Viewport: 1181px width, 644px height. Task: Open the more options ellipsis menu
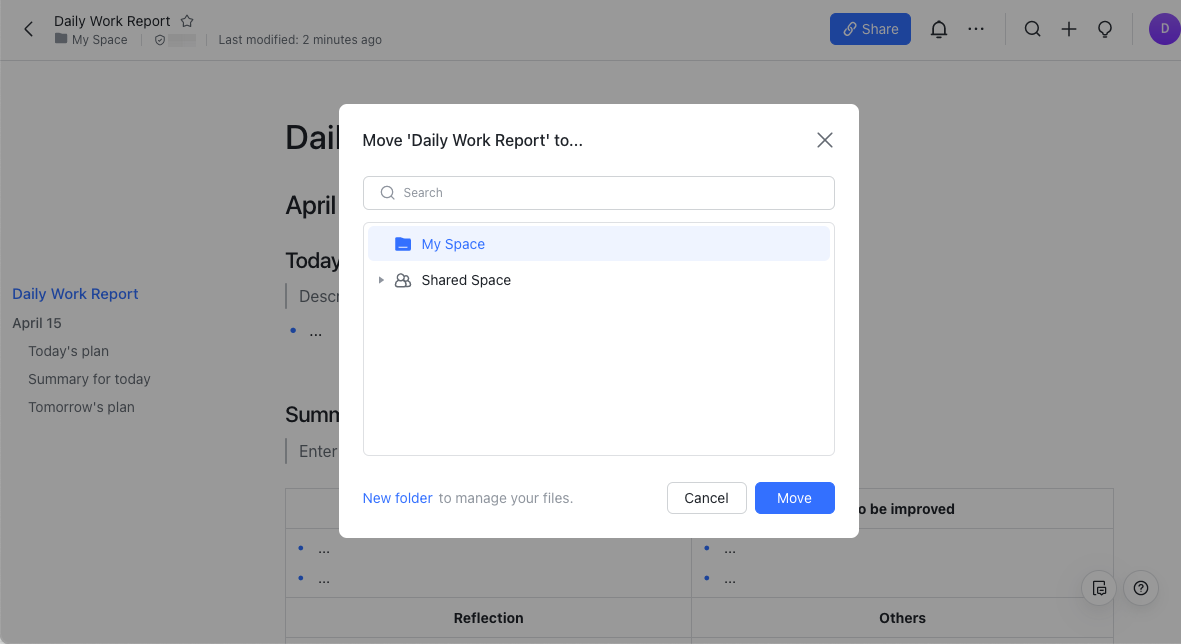click(976, 29)
